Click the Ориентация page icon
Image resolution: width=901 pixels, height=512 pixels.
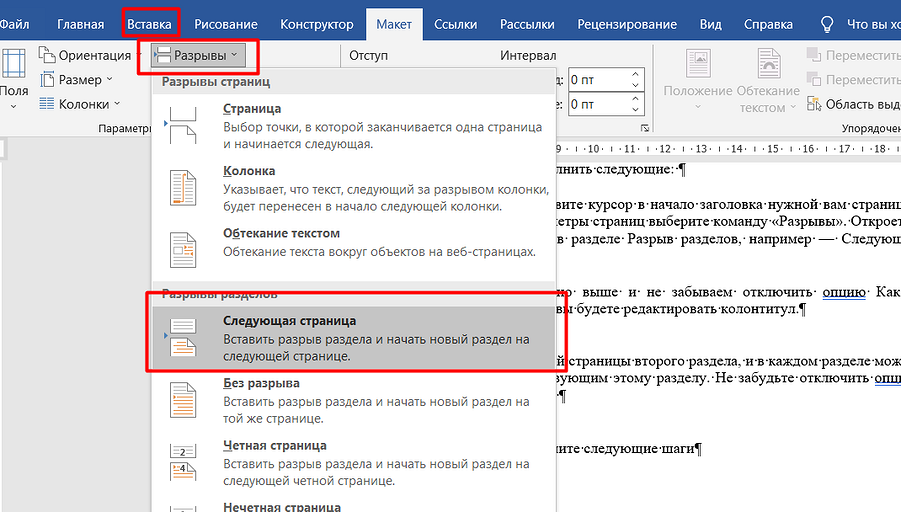tap(47, 55)
